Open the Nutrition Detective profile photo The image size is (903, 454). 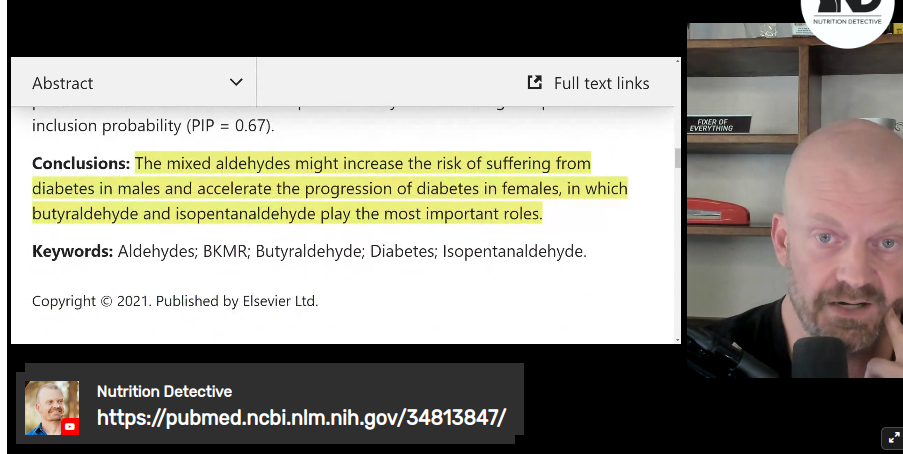(x=52, y=407)
